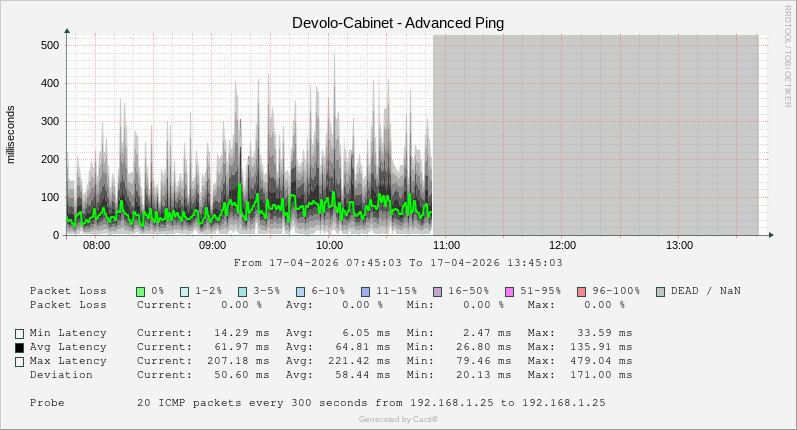Click the magenta 51-95% packet loss swatch

point(510,291)
